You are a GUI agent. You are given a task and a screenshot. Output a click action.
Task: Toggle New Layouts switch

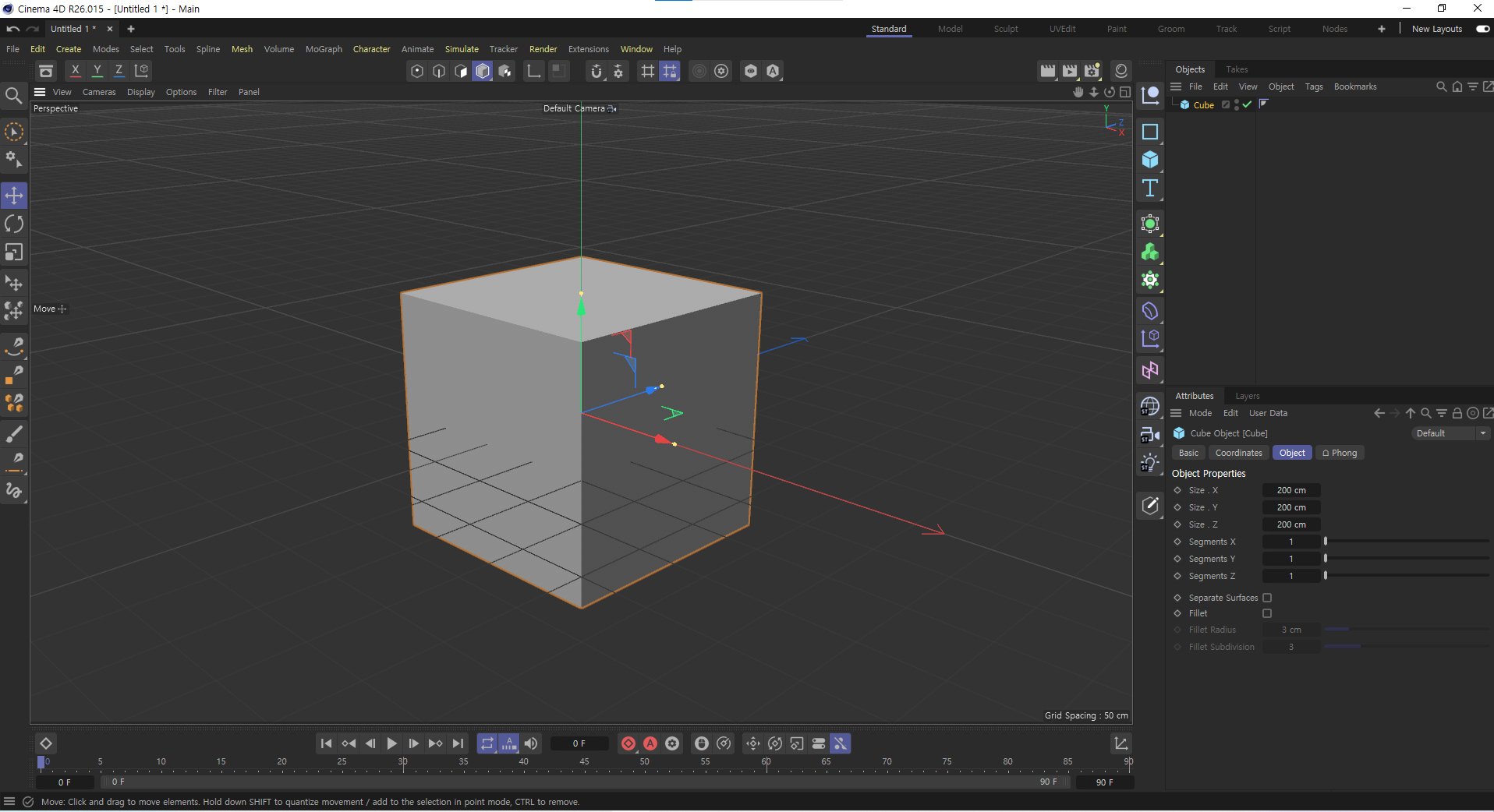(x=1482, y=29)
